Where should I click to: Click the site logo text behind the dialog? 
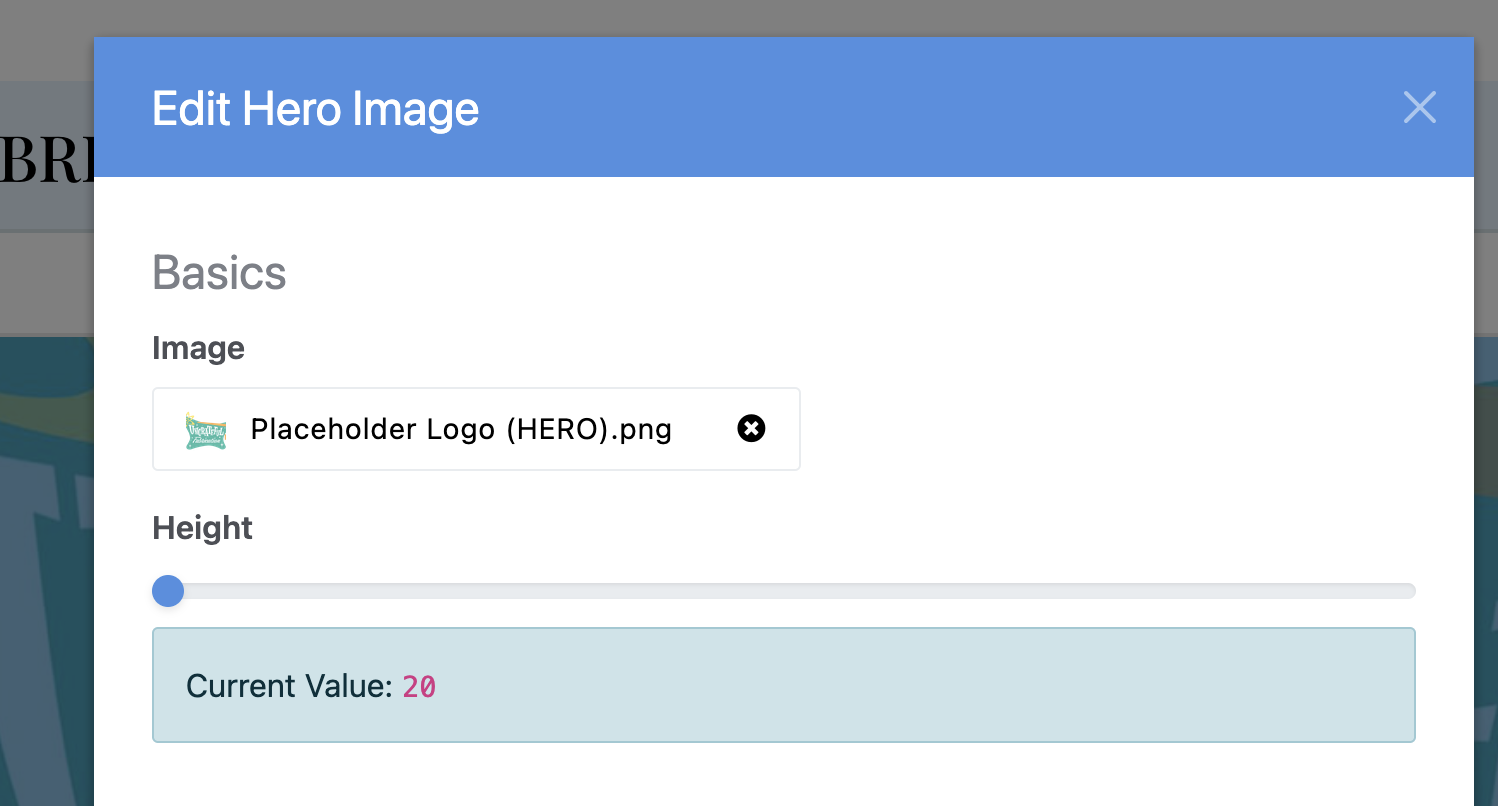pos(46,159)
